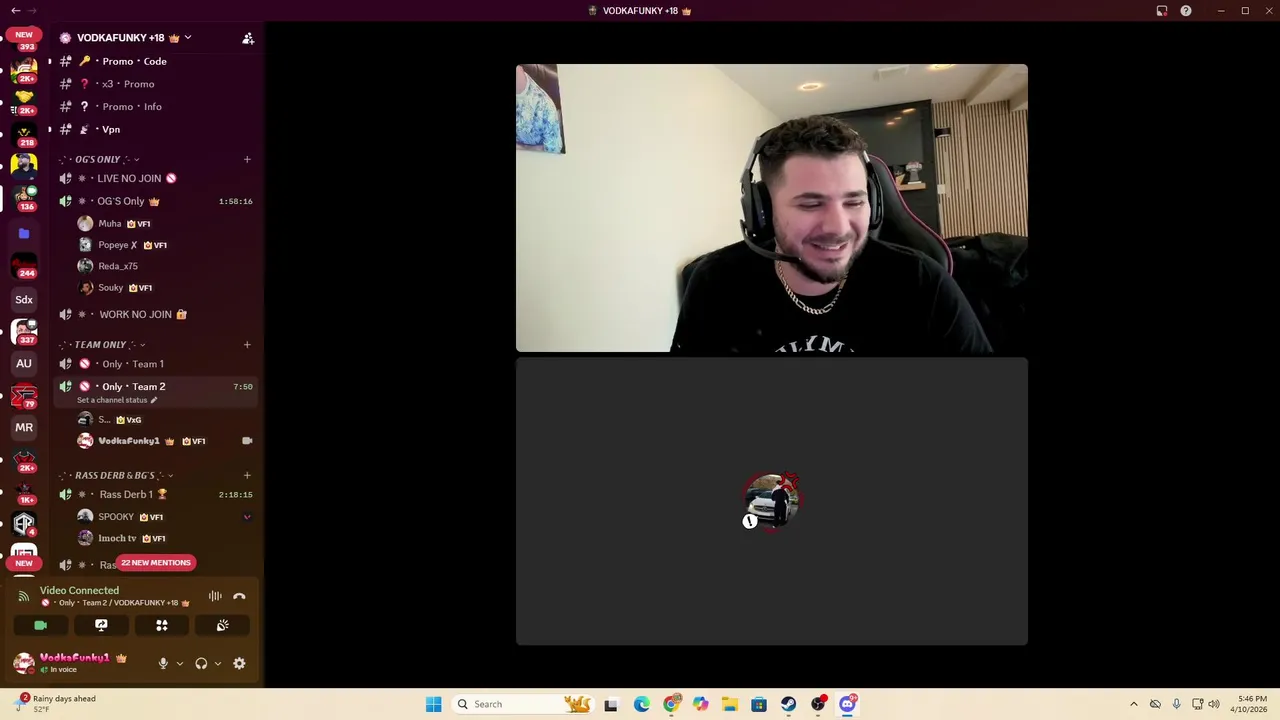Open the AU server
The image size is (1280, 720).
[24, 363]
